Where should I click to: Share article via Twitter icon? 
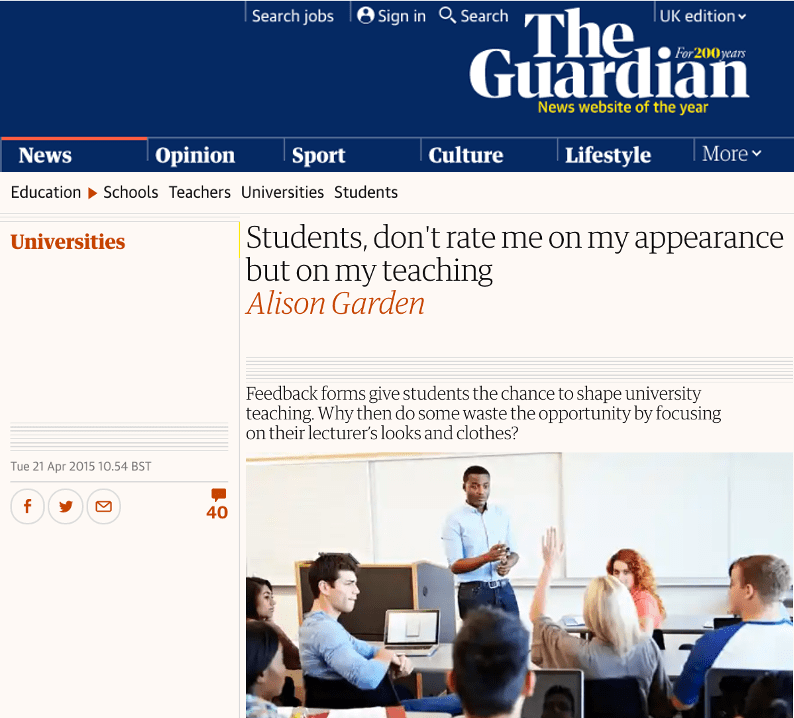[65, 506]
